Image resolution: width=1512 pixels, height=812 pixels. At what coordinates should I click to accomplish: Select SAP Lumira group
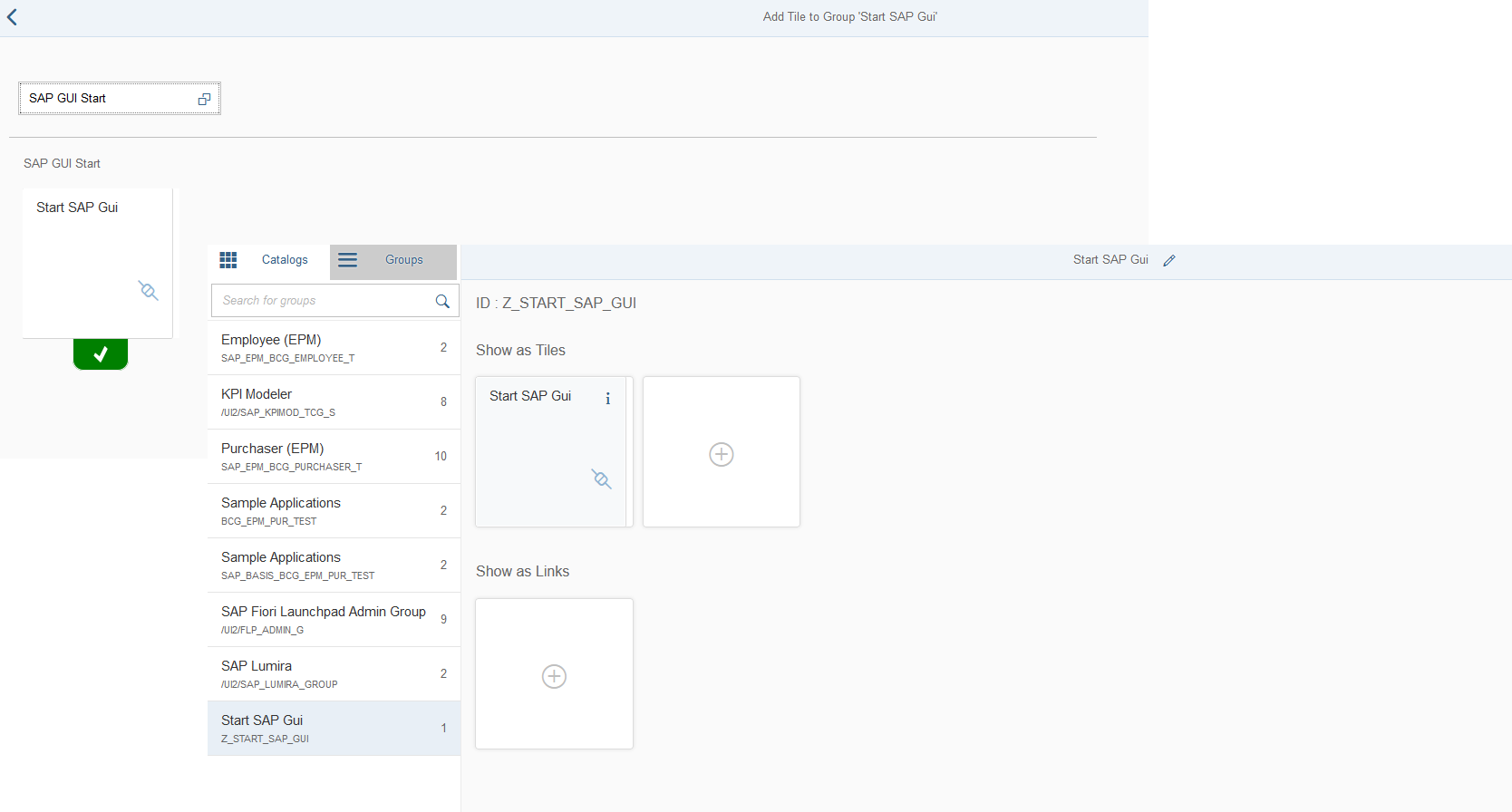(x=334, y=674)
